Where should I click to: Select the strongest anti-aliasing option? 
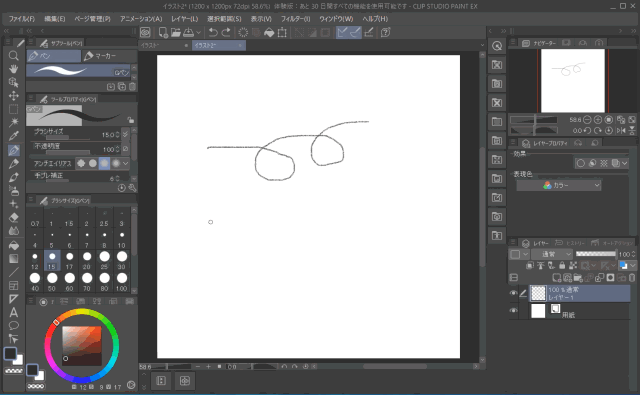(116, 163)
